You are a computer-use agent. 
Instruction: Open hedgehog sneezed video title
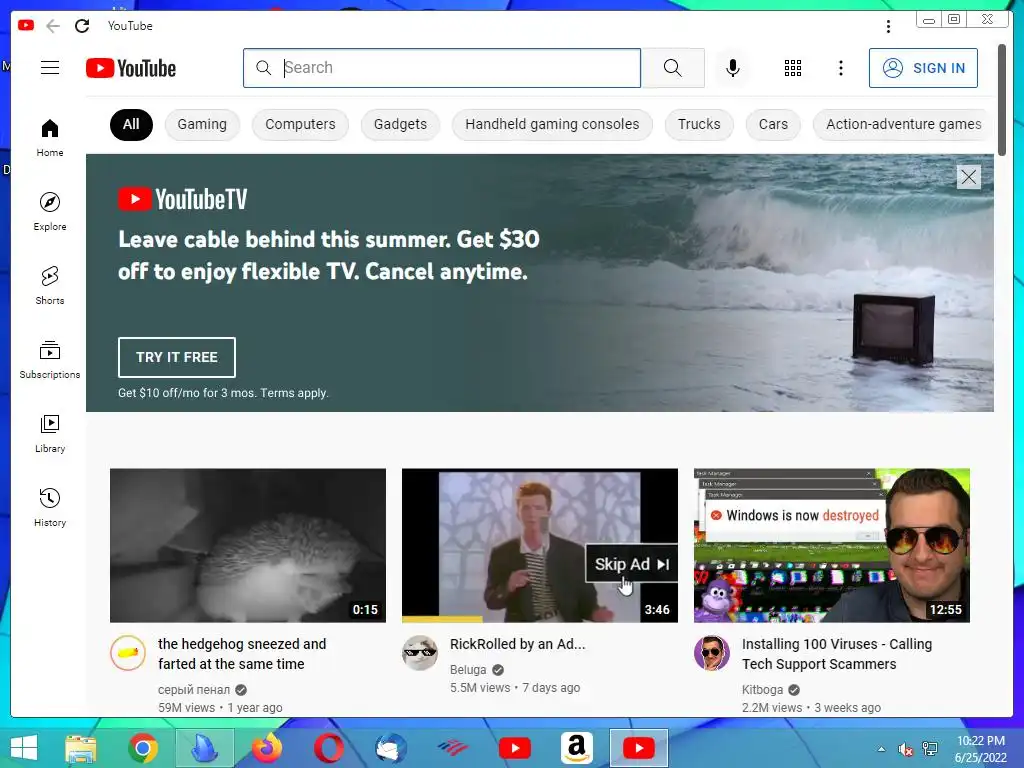(242, 654)
